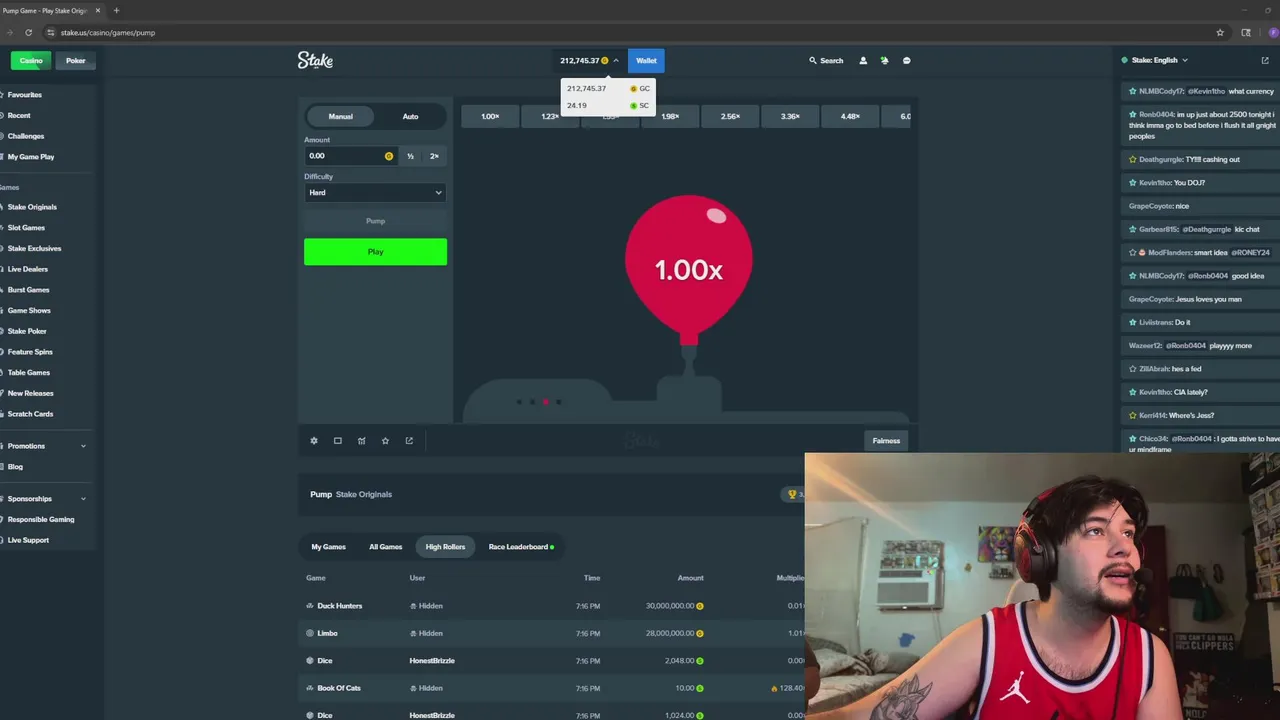Click the 2.56× multiplier tile

730,116
